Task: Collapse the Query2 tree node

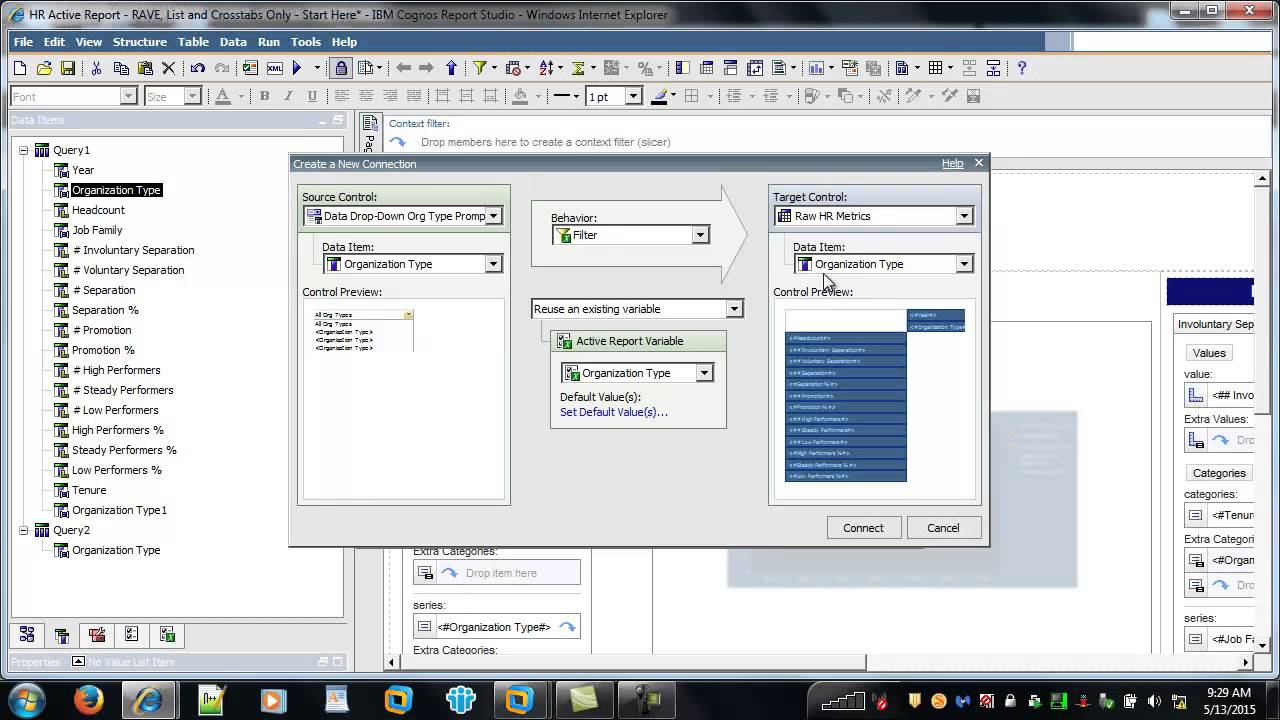Action: pos(23,530)
